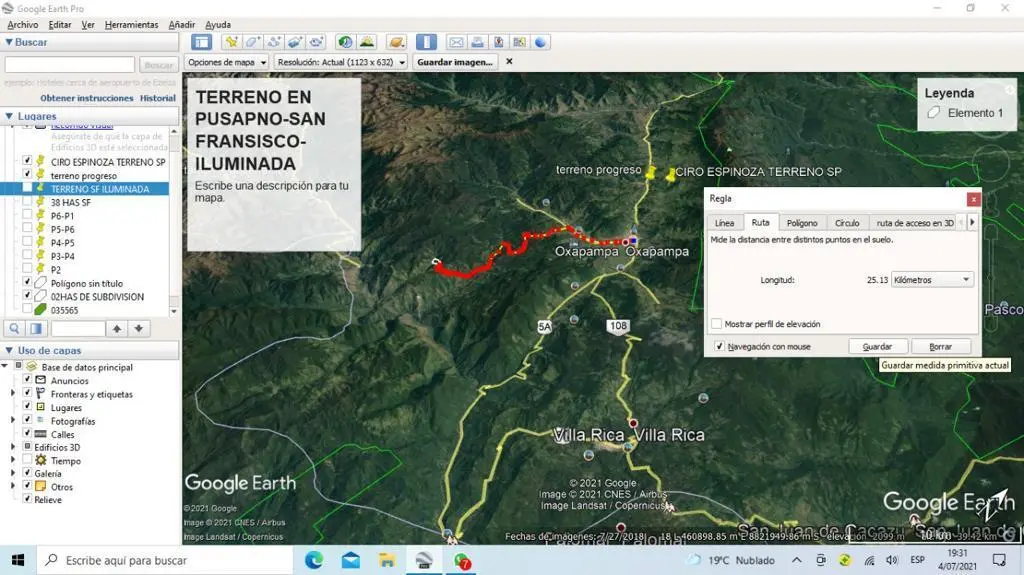Switch to the Círculo tab in Regla
Screen dimensions: 1024x575
(847, 223)
